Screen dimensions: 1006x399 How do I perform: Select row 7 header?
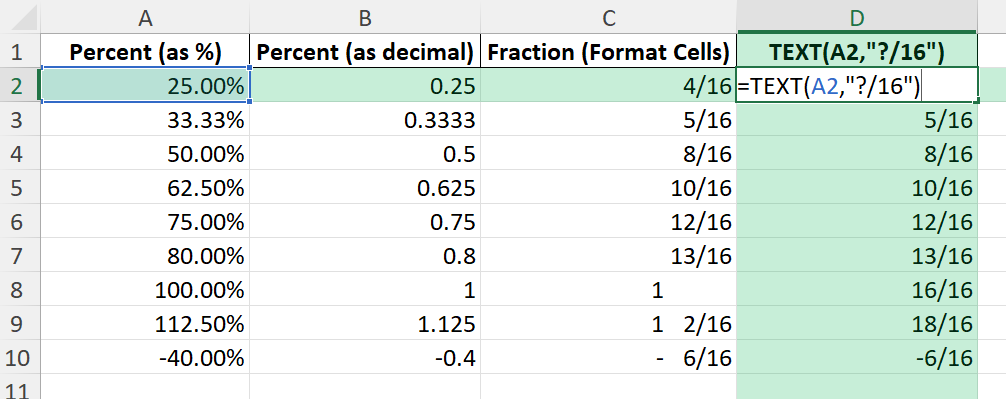tap(20, 255)
